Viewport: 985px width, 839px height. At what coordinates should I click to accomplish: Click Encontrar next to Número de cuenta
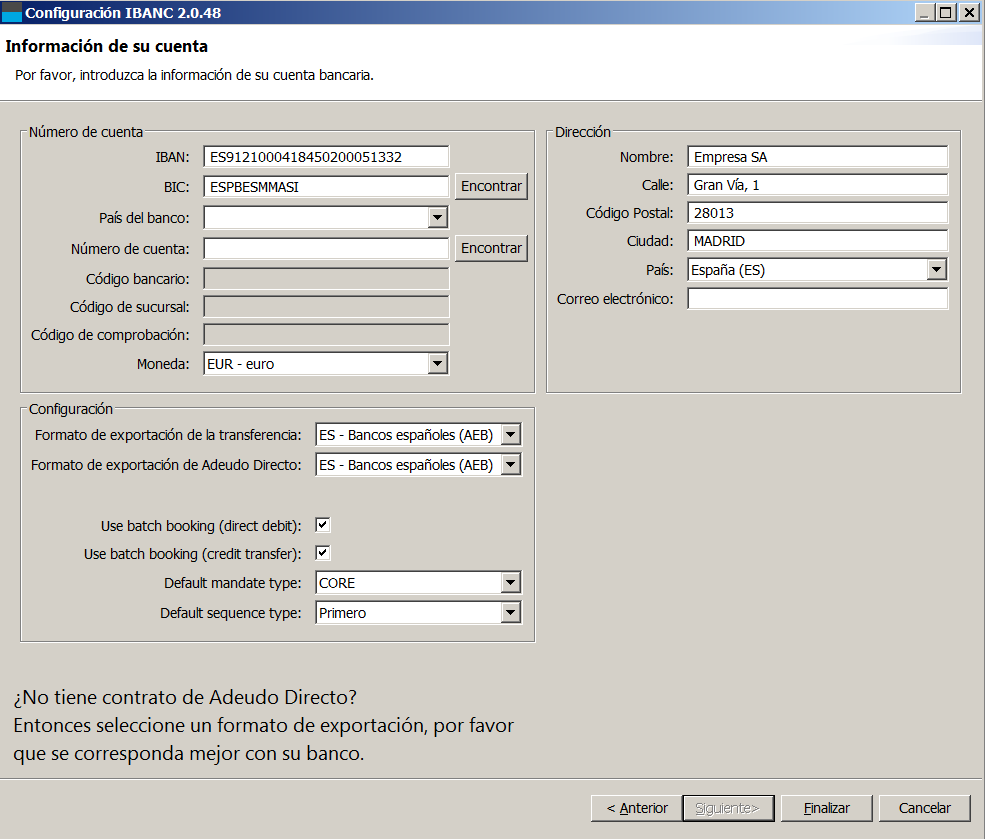click(491, 248)
